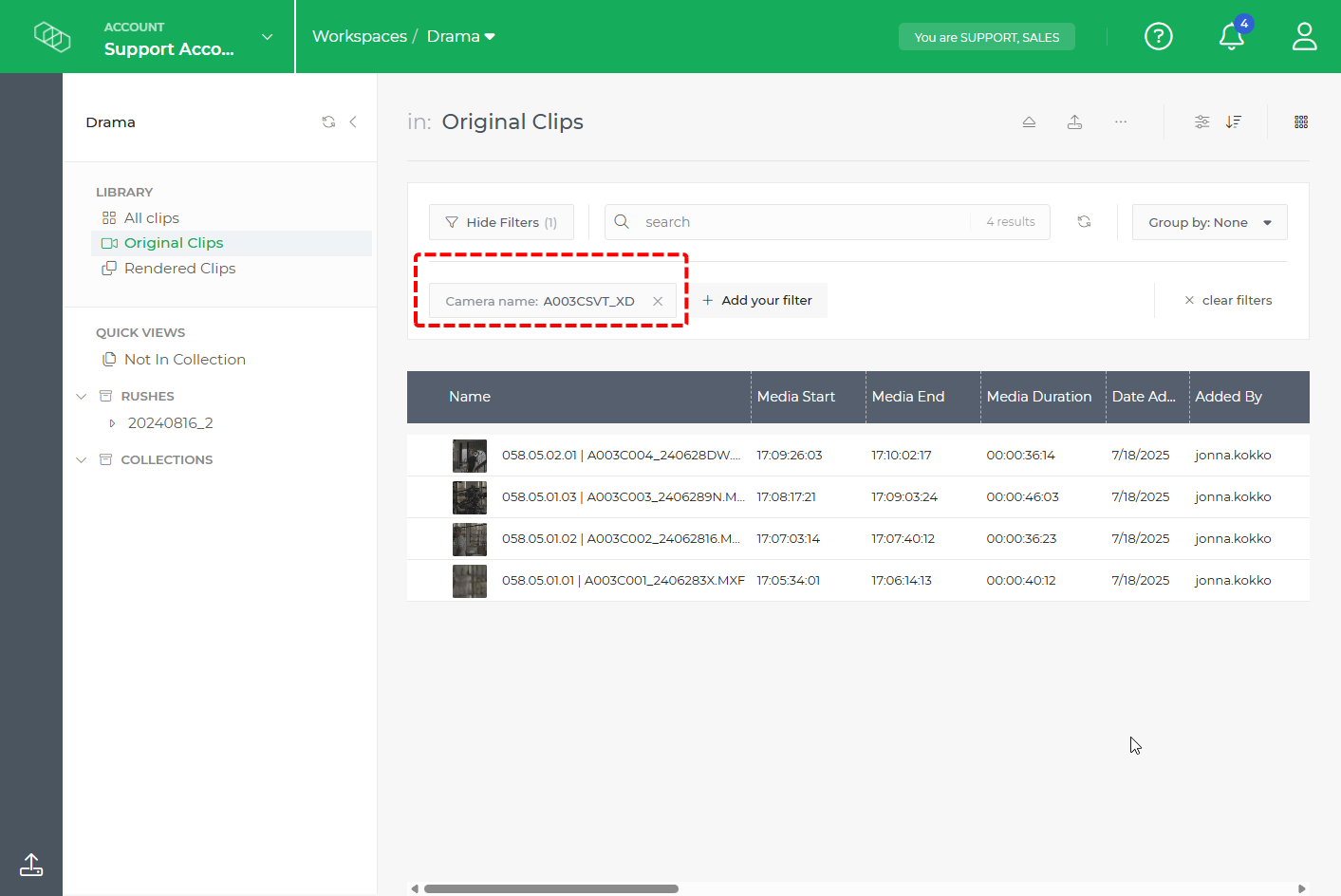Select Original Clips in Library

pos(231,243)
